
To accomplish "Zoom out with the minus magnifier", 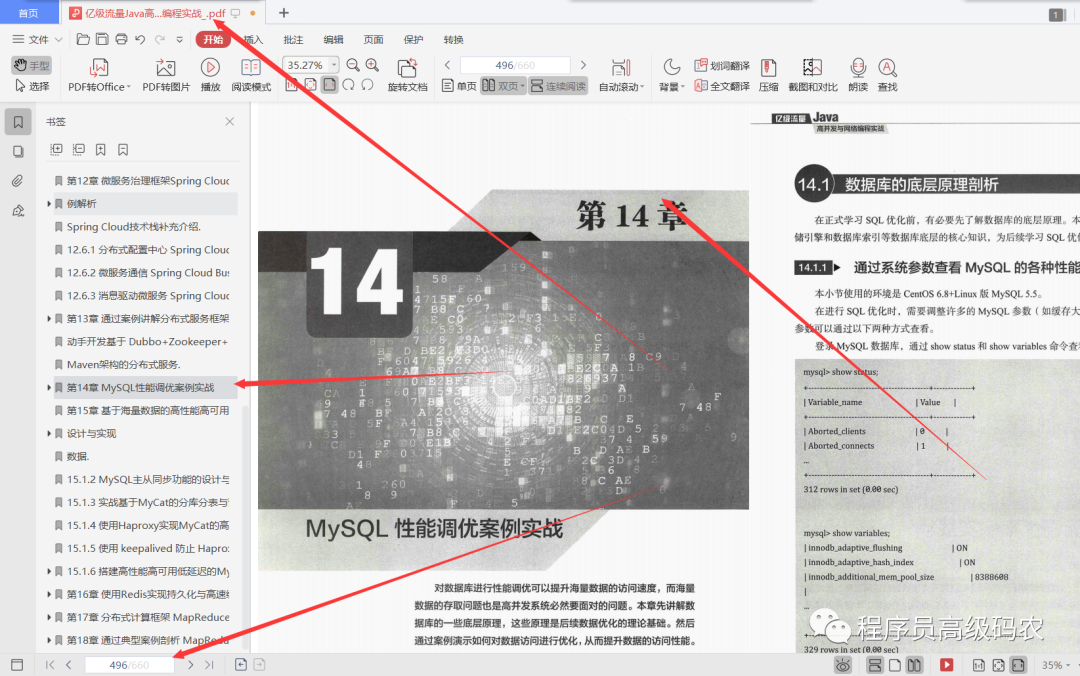I will [x=353, y=65].
